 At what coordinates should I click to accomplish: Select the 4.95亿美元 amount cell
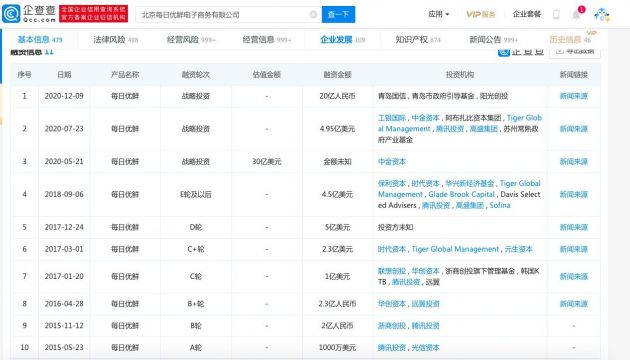point(338,129)
